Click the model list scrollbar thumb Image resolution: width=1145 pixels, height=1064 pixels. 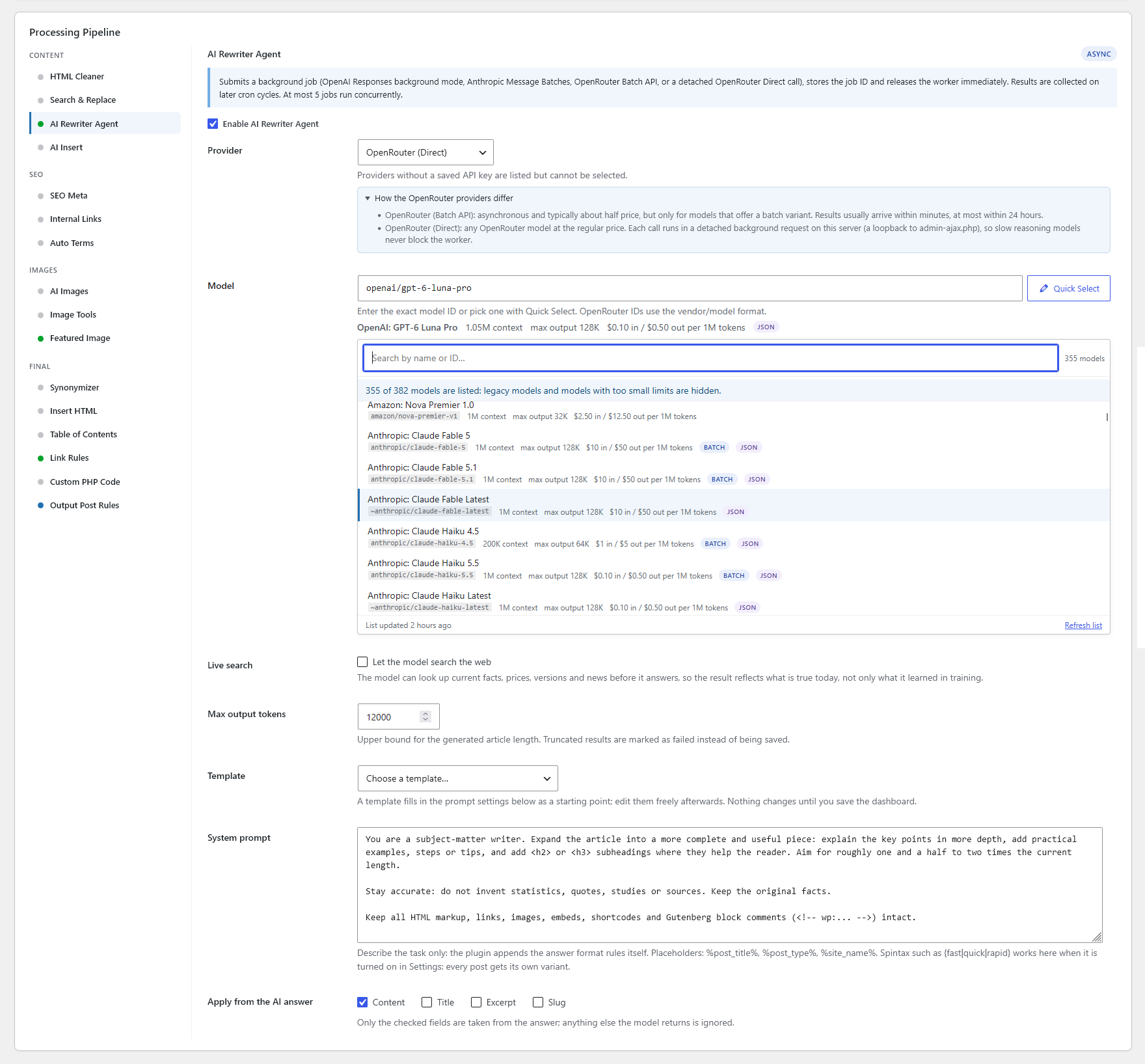point(1107,416)
